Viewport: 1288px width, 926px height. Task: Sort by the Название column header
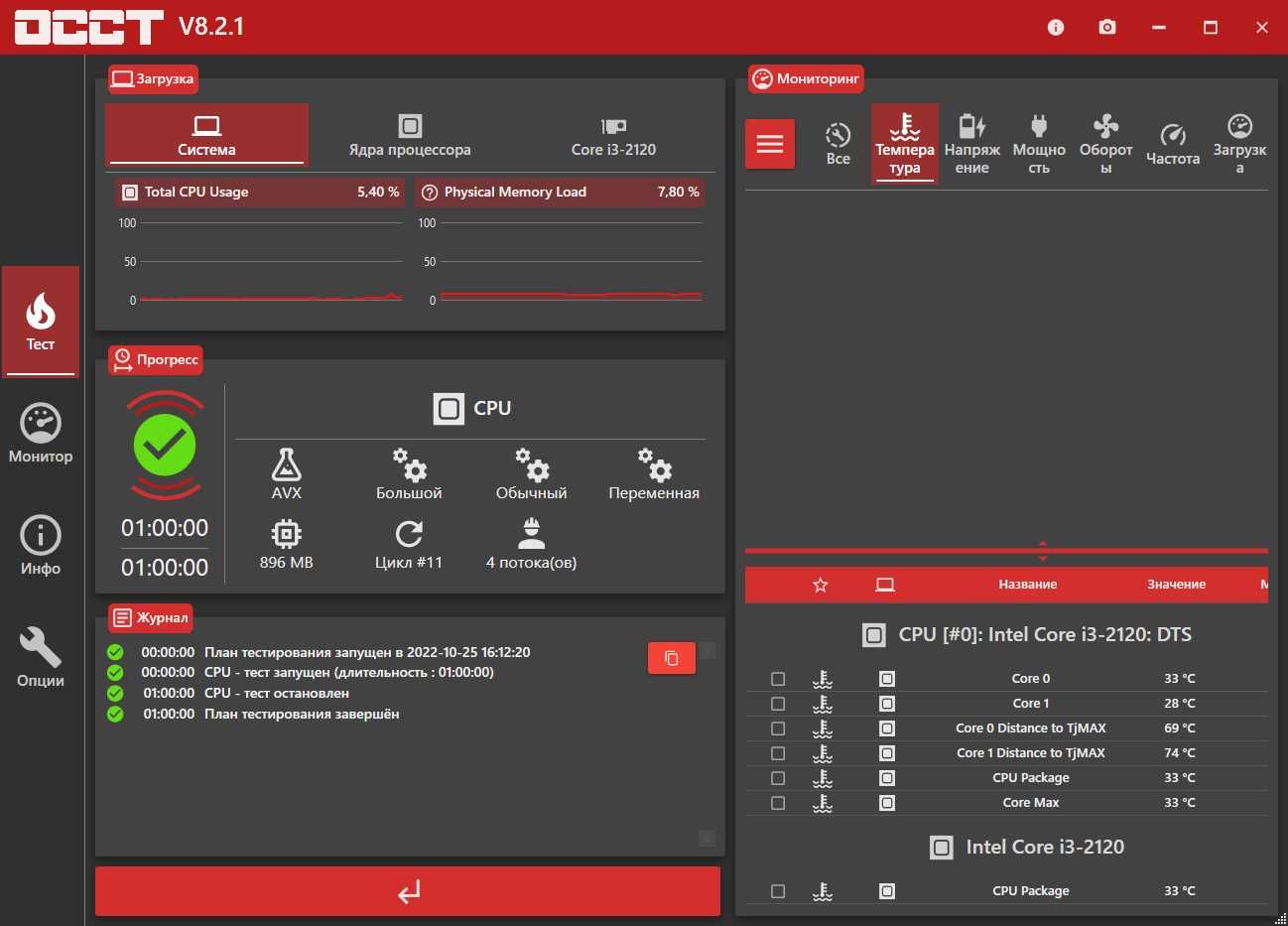pyautogui.click(x=1027, y=585)
